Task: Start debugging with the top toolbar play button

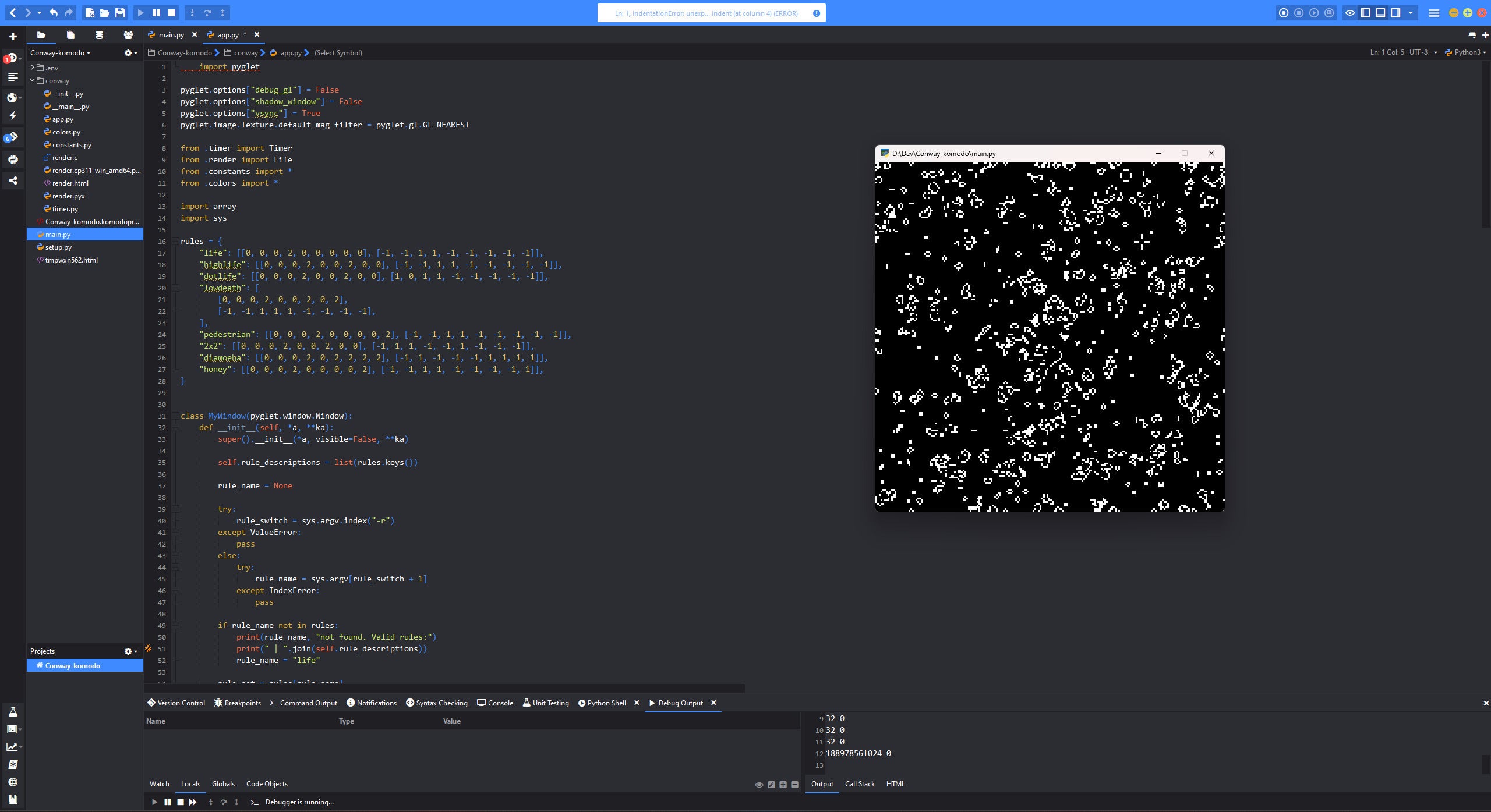Action: pyautogui.click(x=141, y=13)
